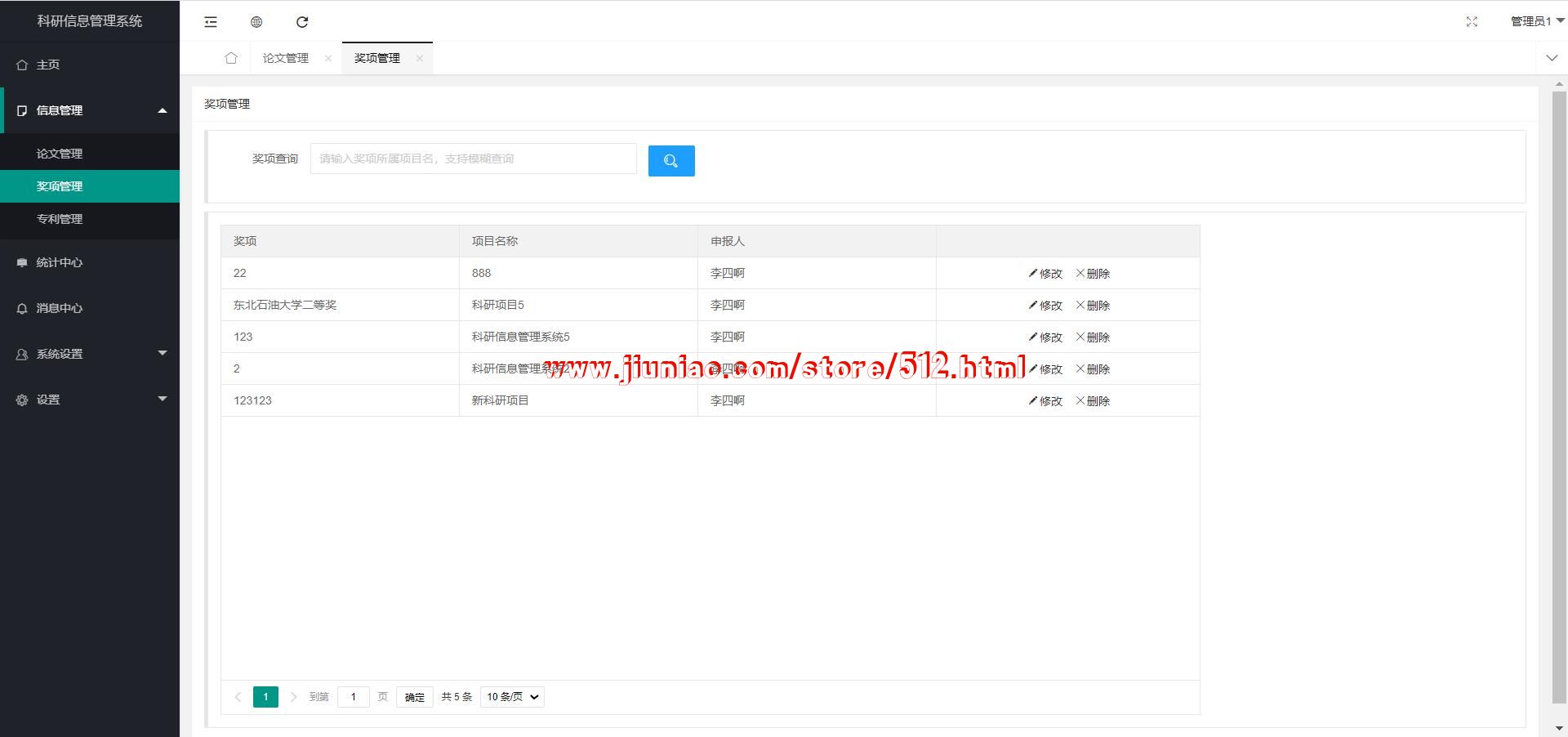Click 修改 for award 123

tap(1045, 337)
